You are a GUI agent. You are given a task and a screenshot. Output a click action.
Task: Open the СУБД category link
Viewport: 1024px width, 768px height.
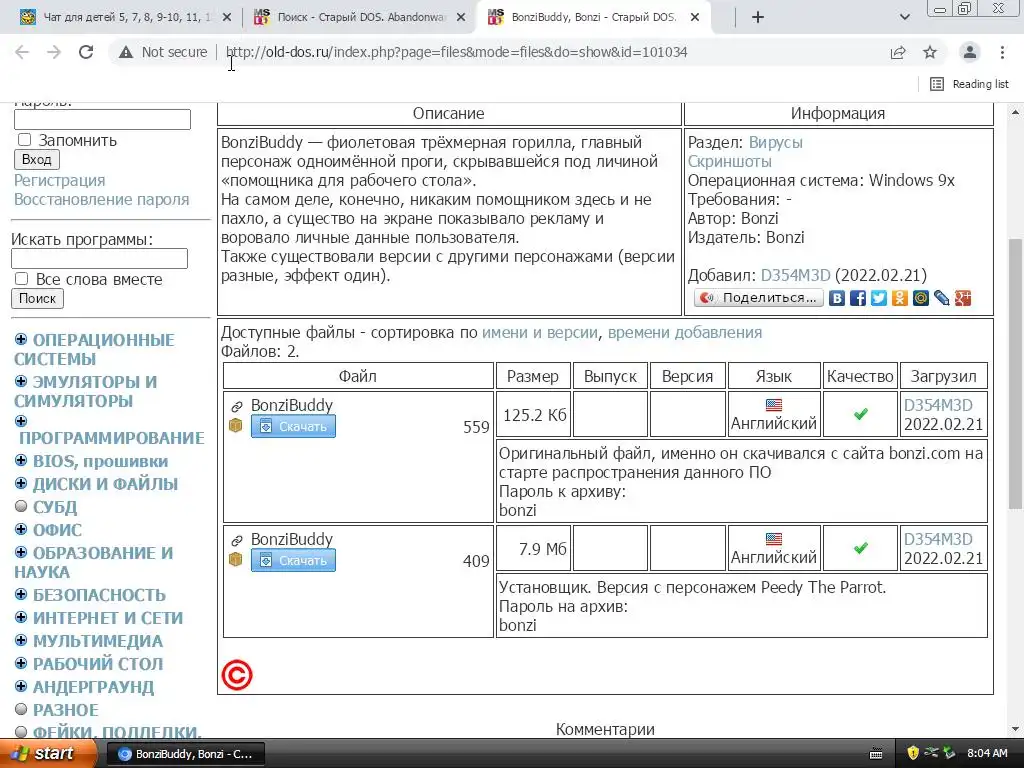click(55, 507)
